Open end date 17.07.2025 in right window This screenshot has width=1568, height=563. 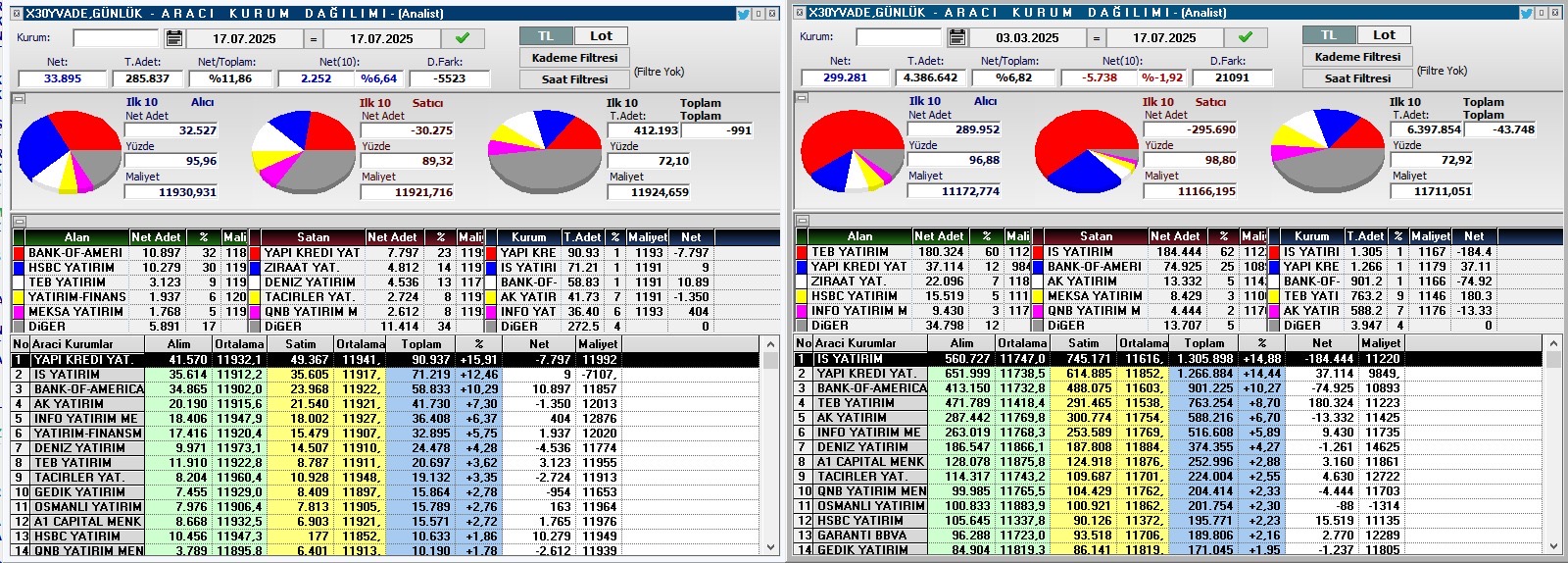pyautogui.click(x=1164, y=38)
